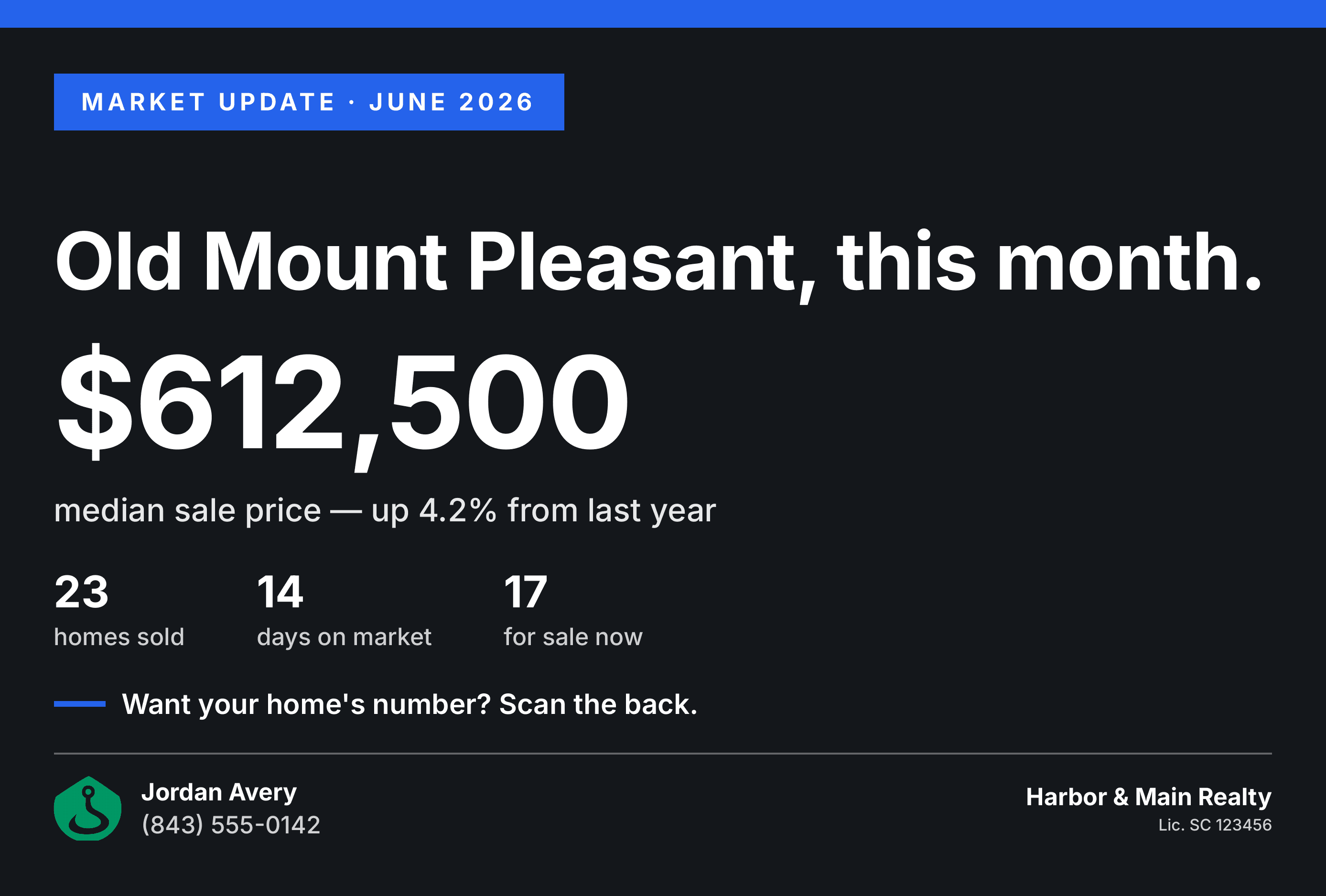Click the for sale now label
The width and height of the screenshot is (1326, 896).
tap(573, 637)
